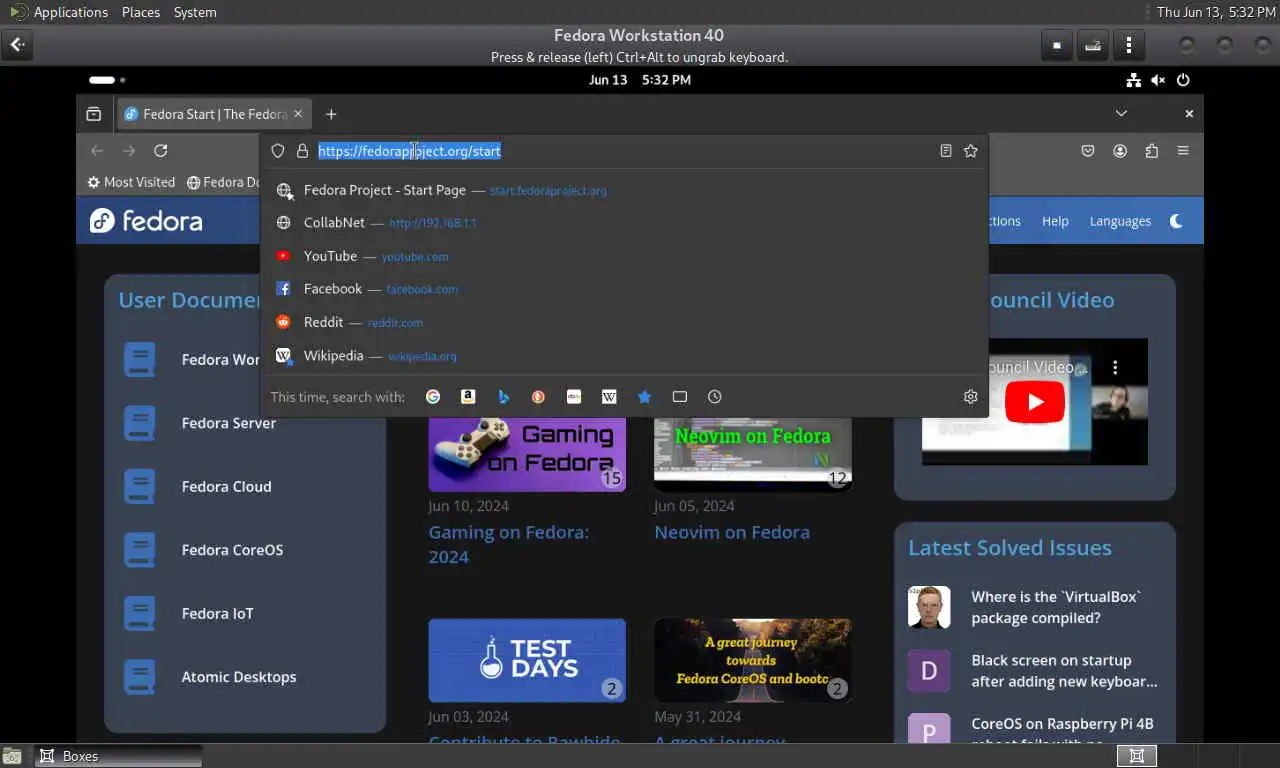
Task: Open Boxes three-dot menu
Action: click(1129, 45)
